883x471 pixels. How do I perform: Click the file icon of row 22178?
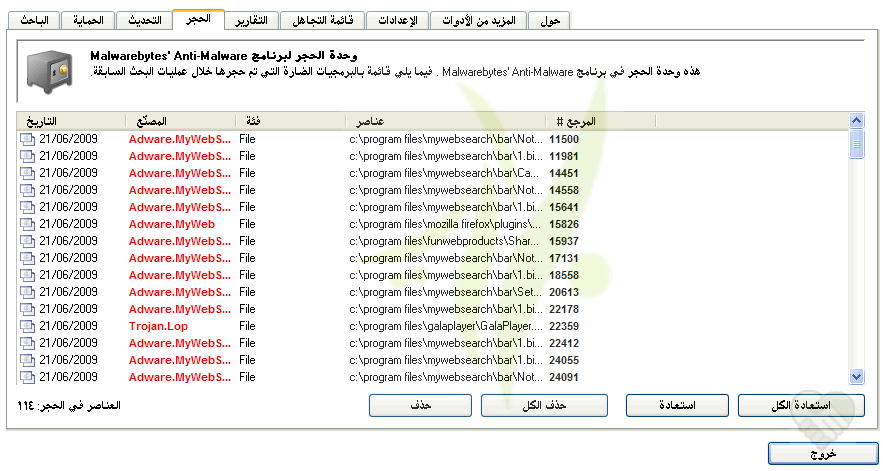[27, 309]
